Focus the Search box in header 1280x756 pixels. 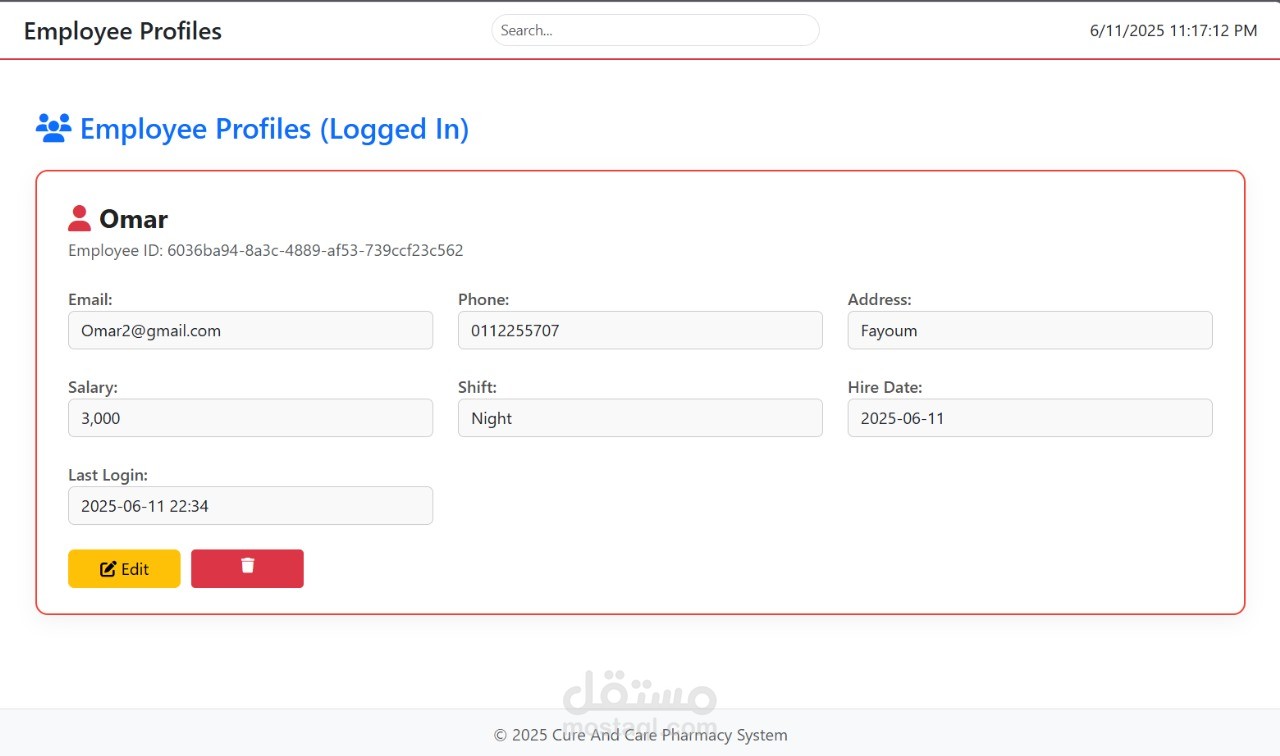pos(655,30)
